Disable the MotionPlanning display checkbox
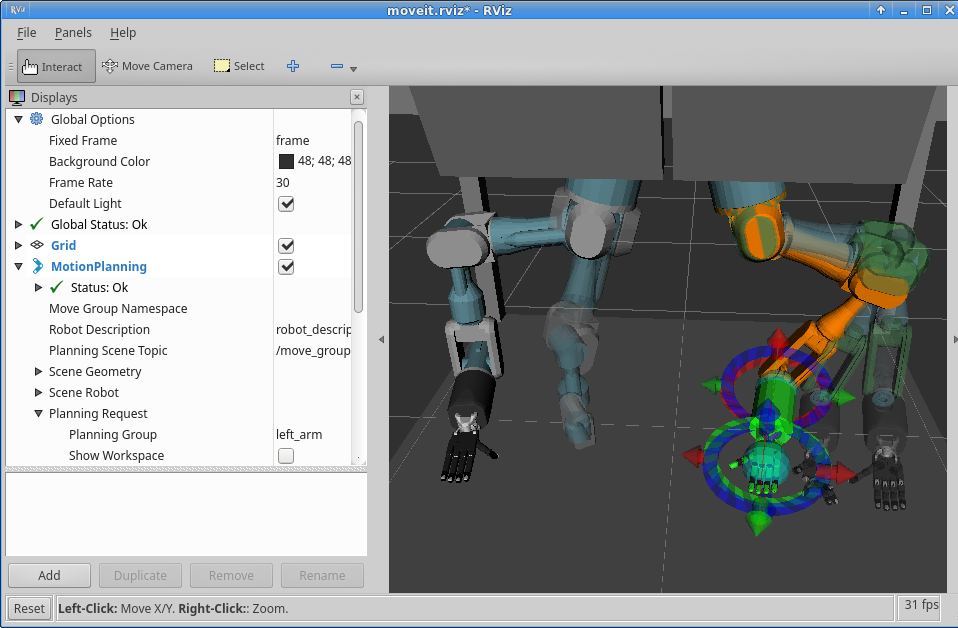This screenshot has width=958, height=628. pos(286,266)
